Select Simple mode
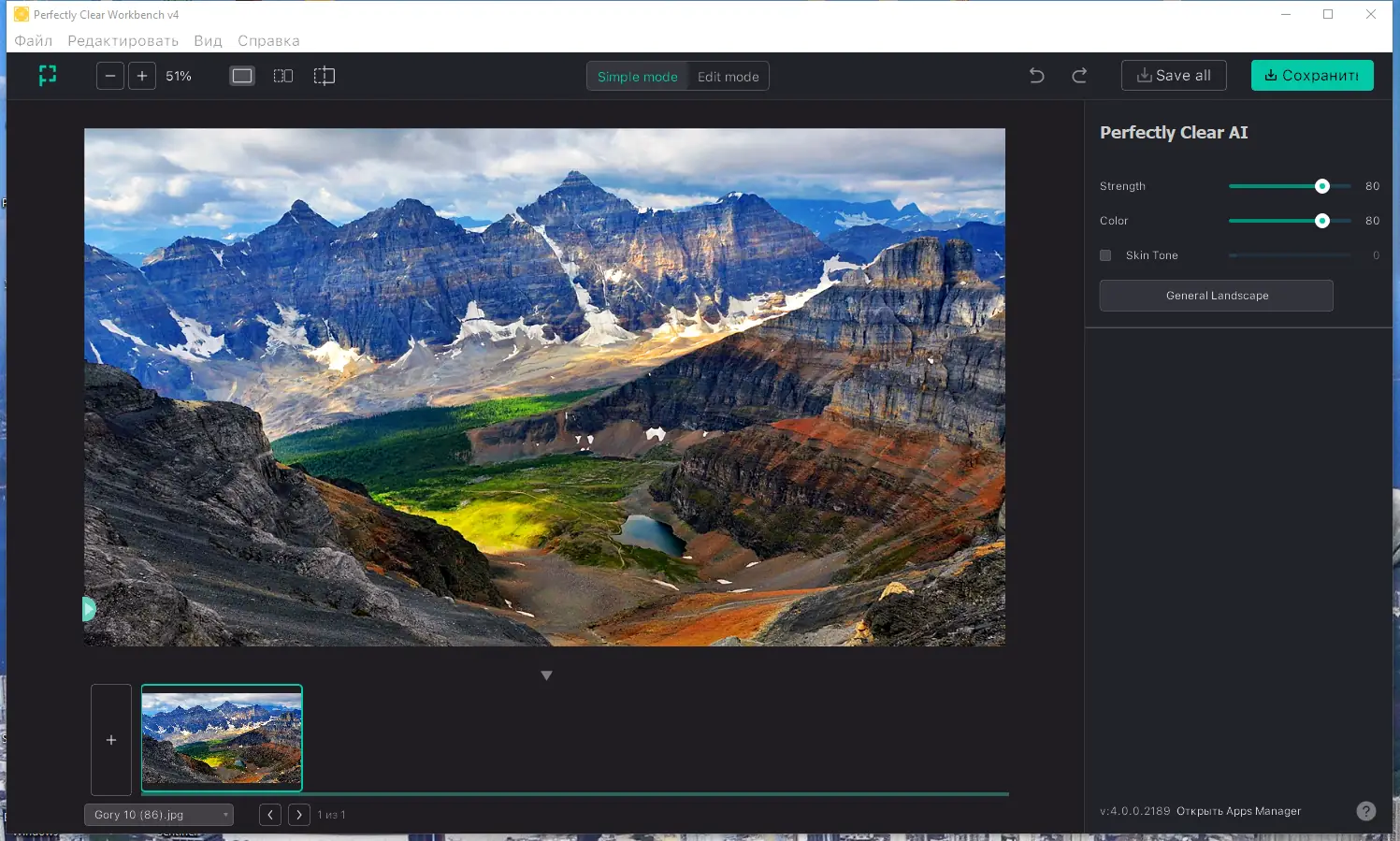The image size is (1400, 841). coord(638,76)
